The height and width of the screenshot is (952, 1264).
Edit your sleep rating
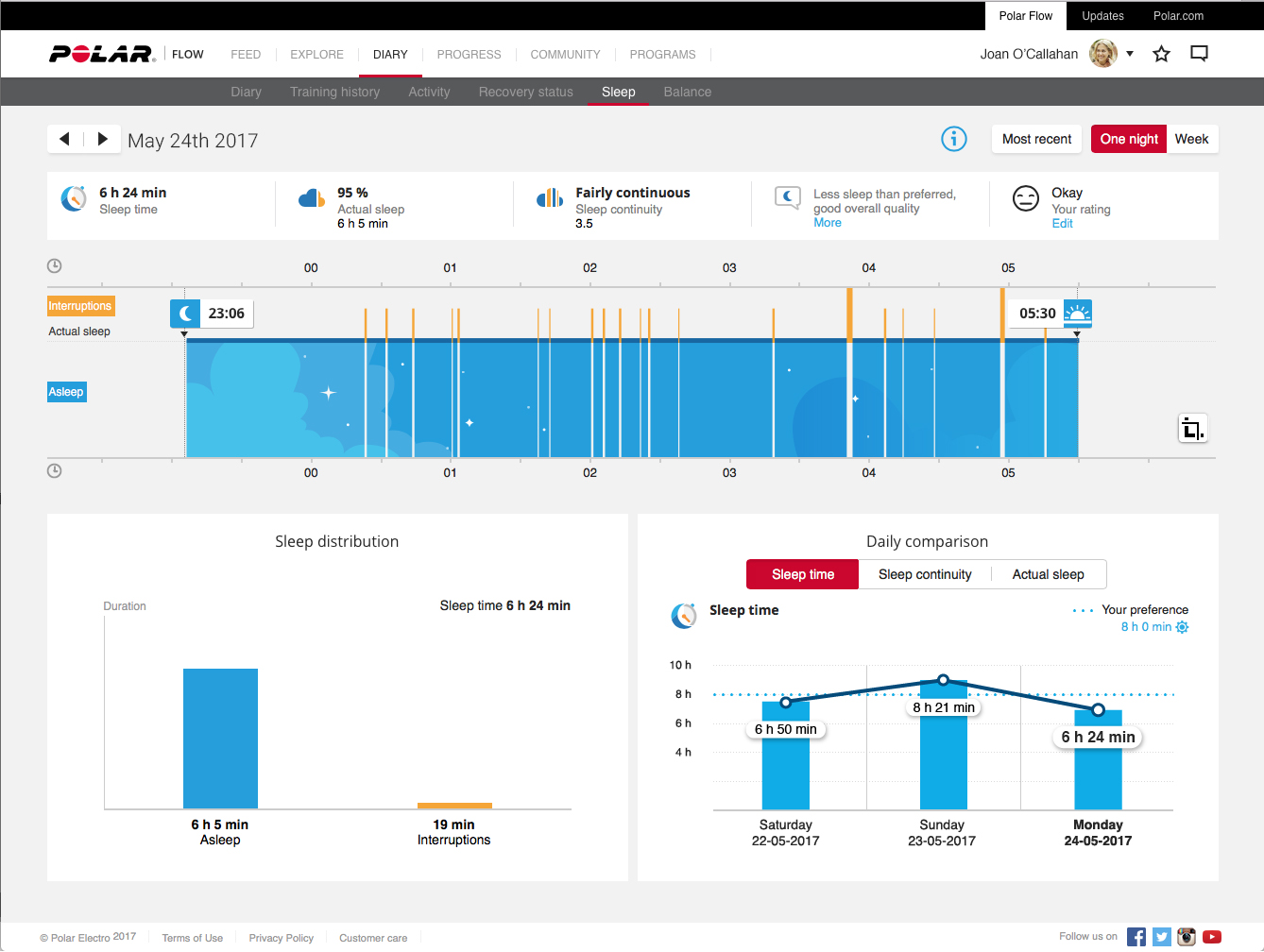1062,224
